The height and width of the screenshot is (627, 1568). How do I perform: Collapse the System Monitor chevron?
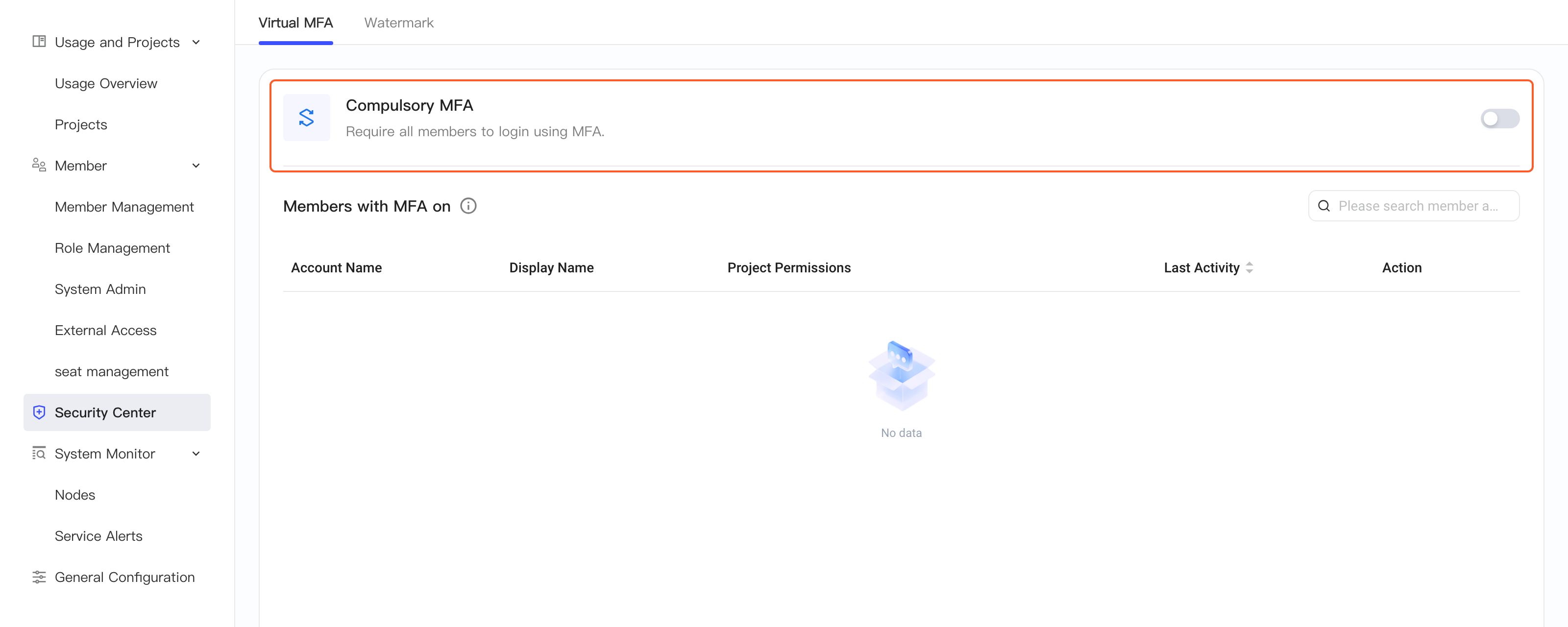(x=196, y=454)
